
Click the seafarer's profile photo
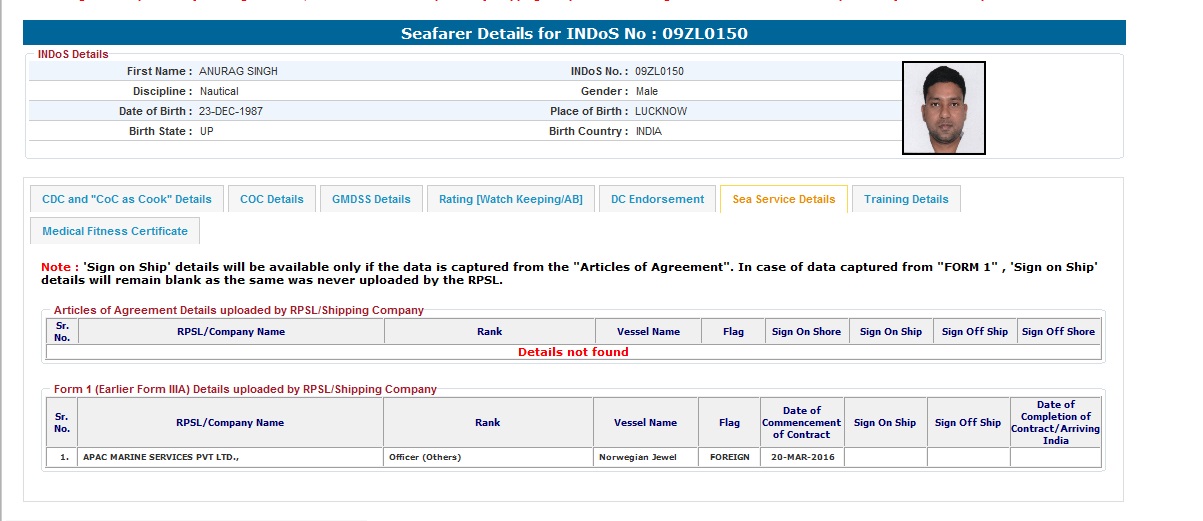tap(943, 108)
